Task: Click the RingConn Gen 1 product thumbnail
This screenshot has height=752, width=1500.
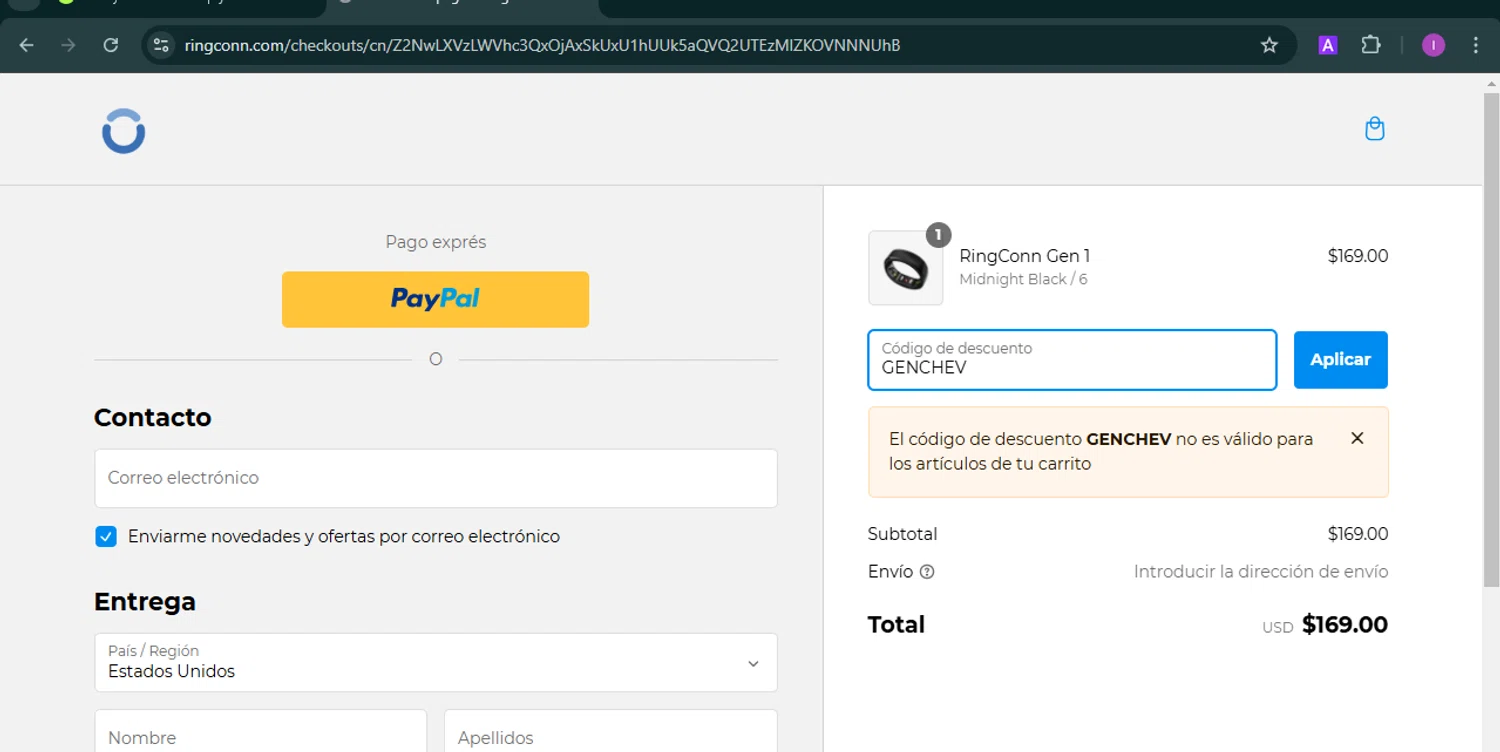Action: click(905, 268)
